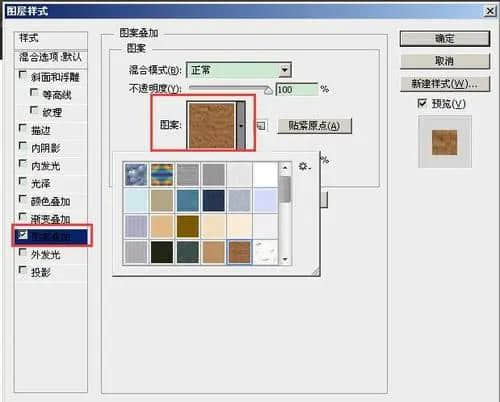Click the 贴紧原点(A) button
The image size is (500, 402).
pyautogui.click(x=314, y=126)
